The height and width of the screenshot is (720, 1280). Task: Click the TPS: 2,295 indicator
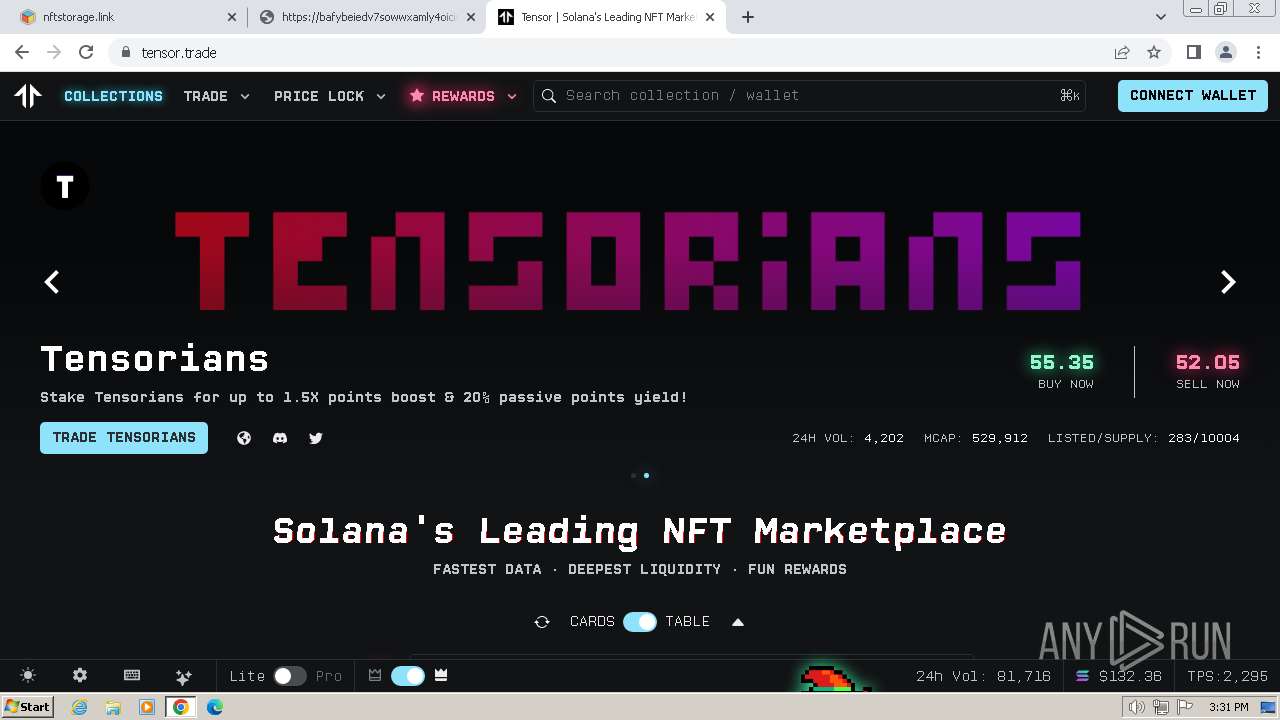(x=1228, y=676)
